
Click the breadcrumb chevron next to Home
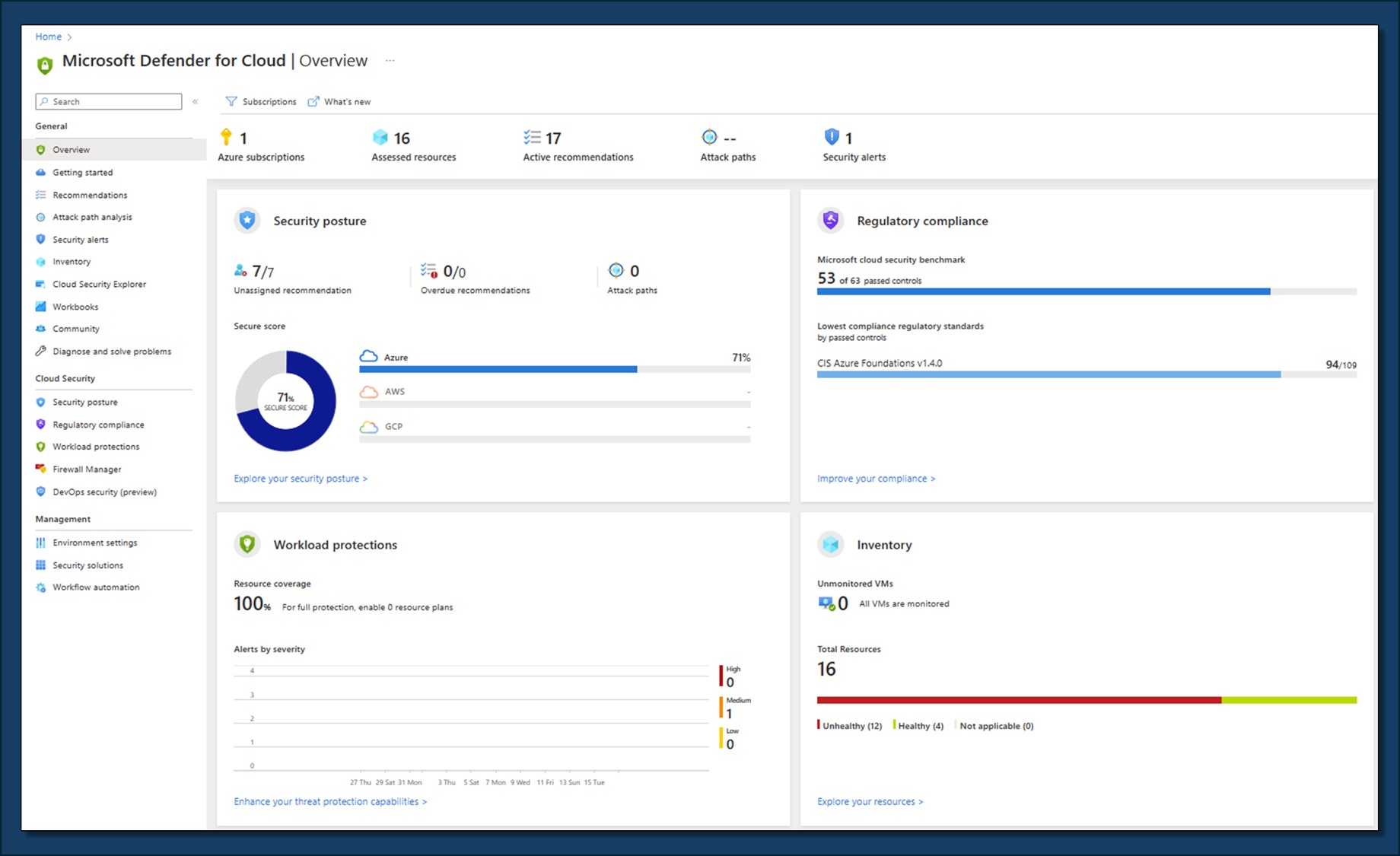point(69,37)
